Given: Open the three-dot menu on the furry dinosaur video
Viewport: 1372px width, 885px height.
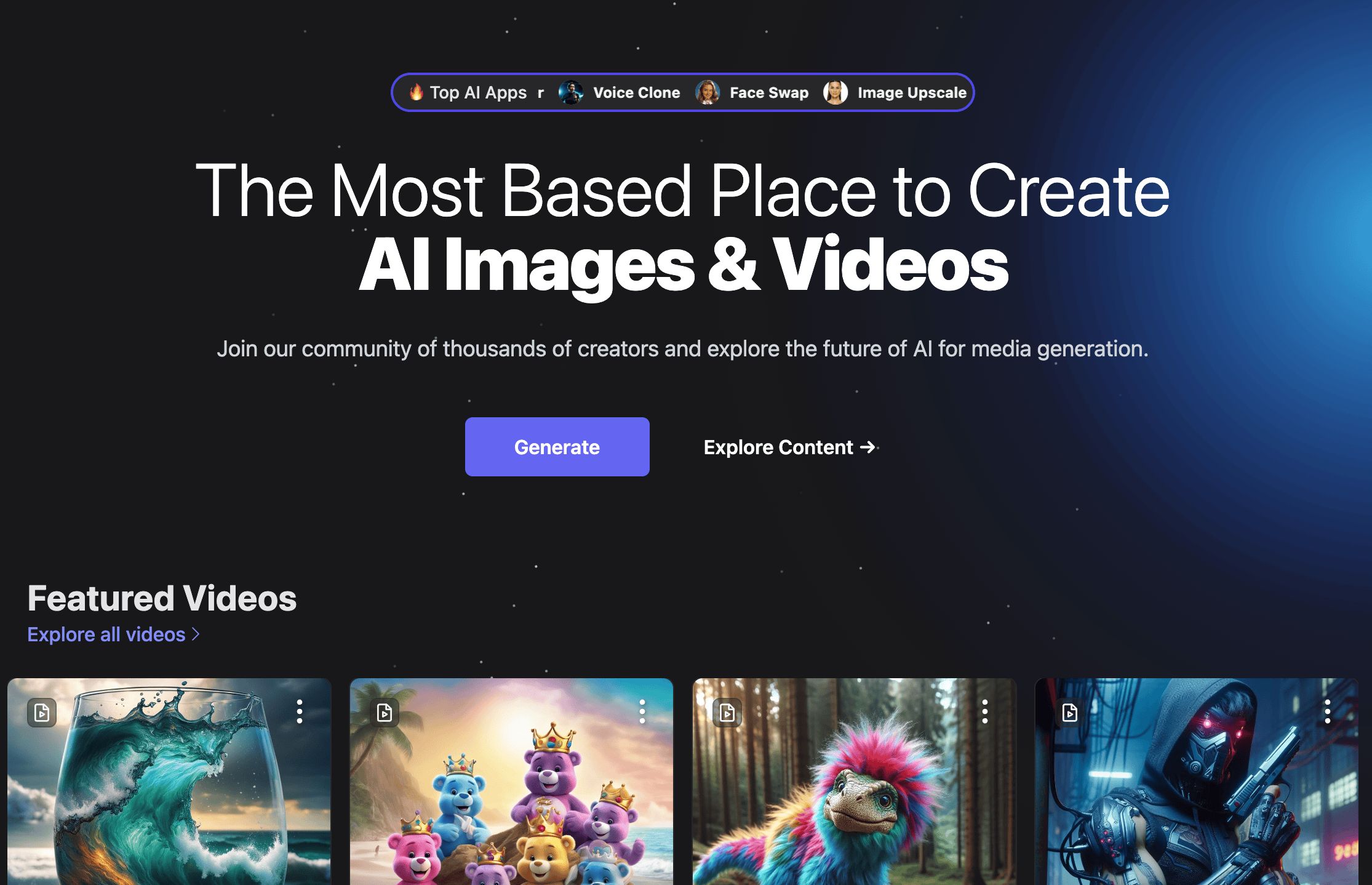Looking at the screenshot, I should tap(985, 711).
